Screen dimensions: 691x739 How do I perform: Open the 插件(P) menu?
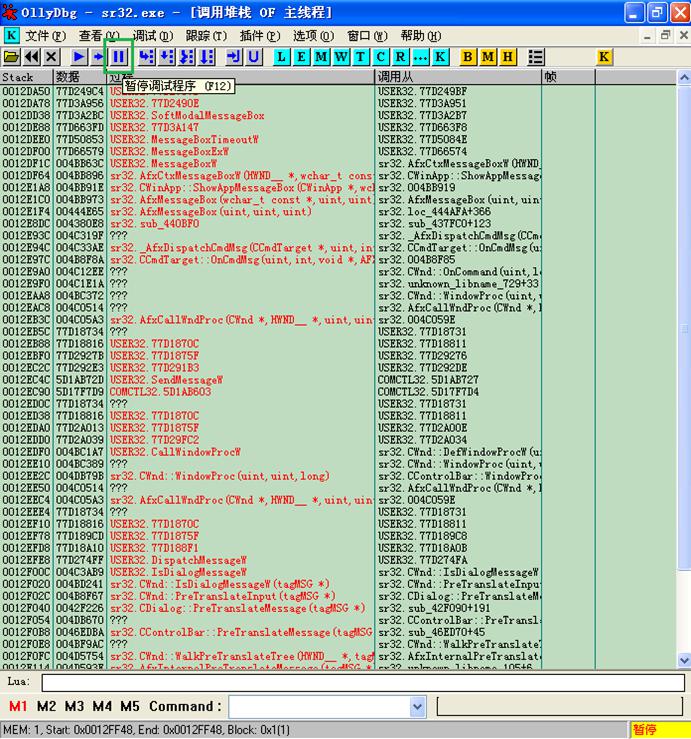tap(260, 36)
